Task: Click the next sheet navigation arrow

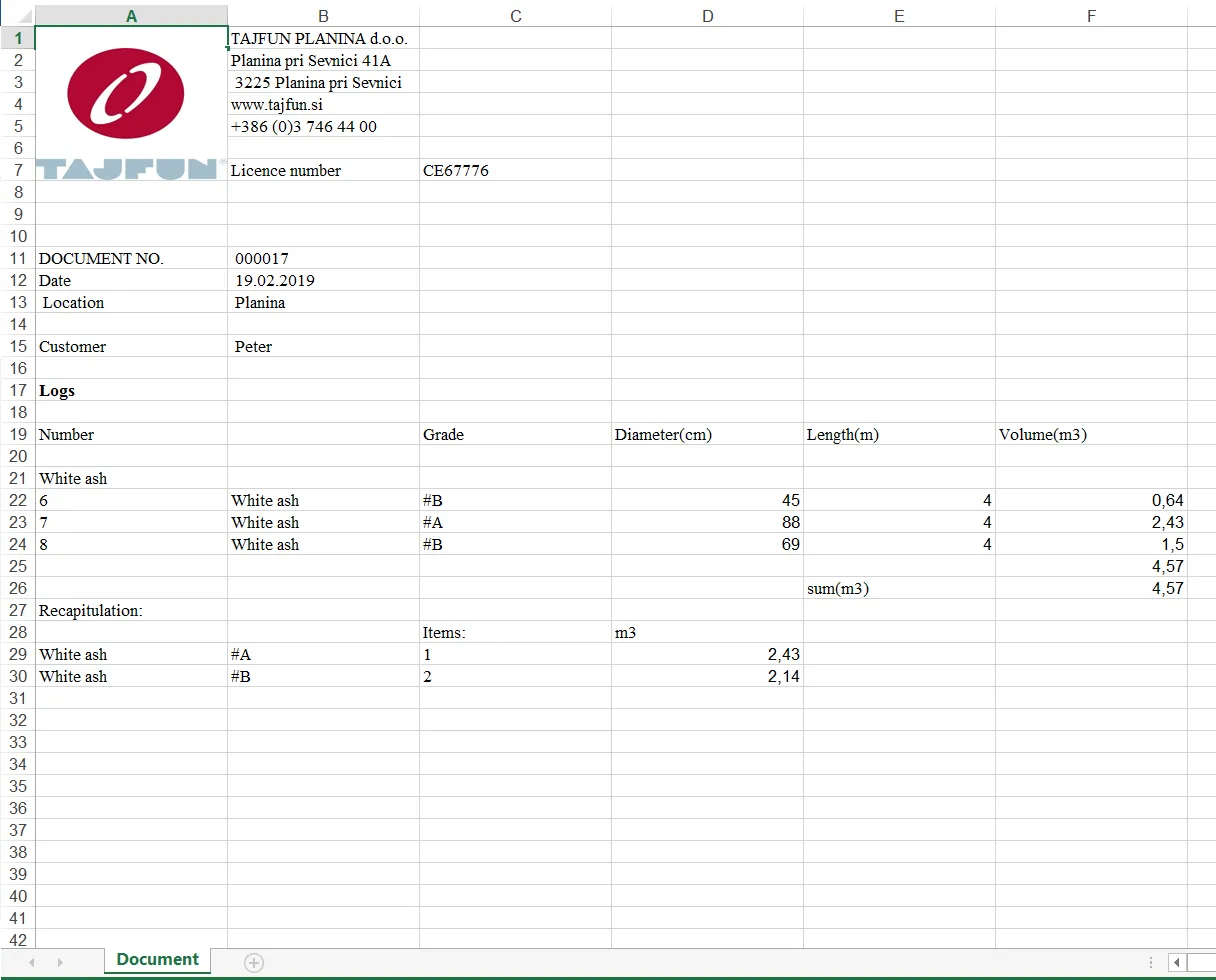Action: [60, 962]
